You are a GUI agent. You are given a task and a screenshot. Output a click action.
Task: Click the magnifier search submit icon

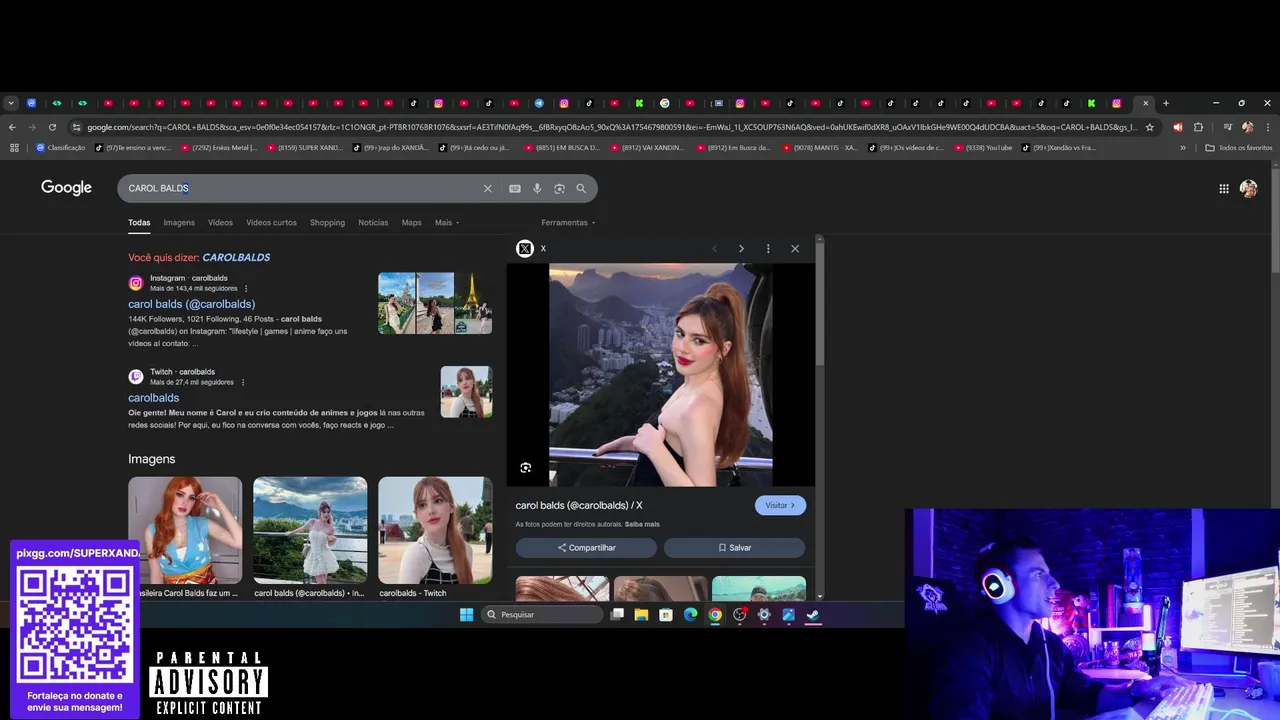click(x=581, y=188)
